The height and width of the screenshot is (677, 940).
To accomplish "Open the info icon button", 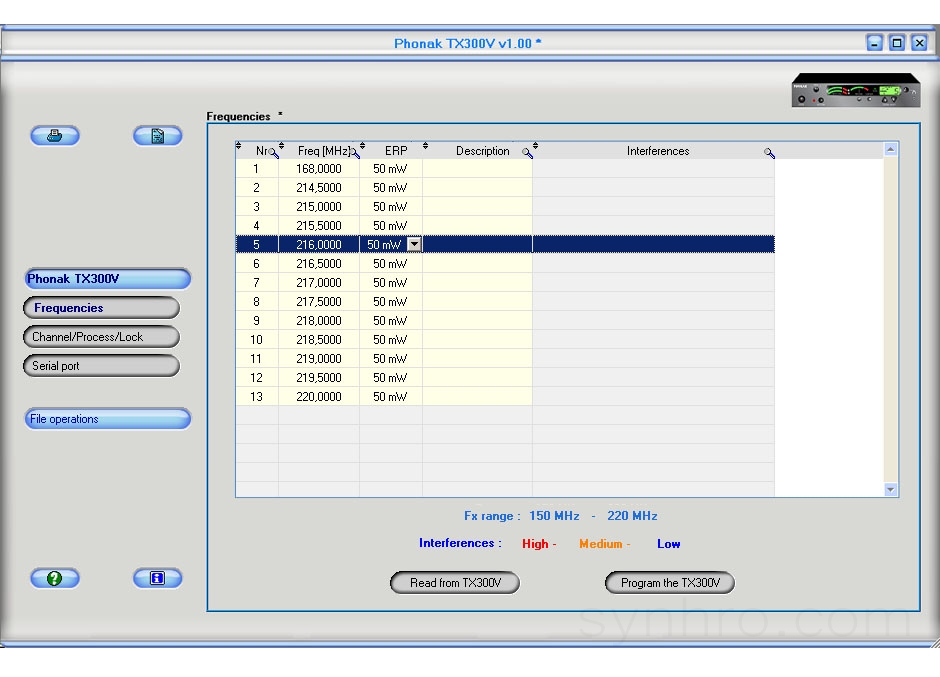I will 158,578.
